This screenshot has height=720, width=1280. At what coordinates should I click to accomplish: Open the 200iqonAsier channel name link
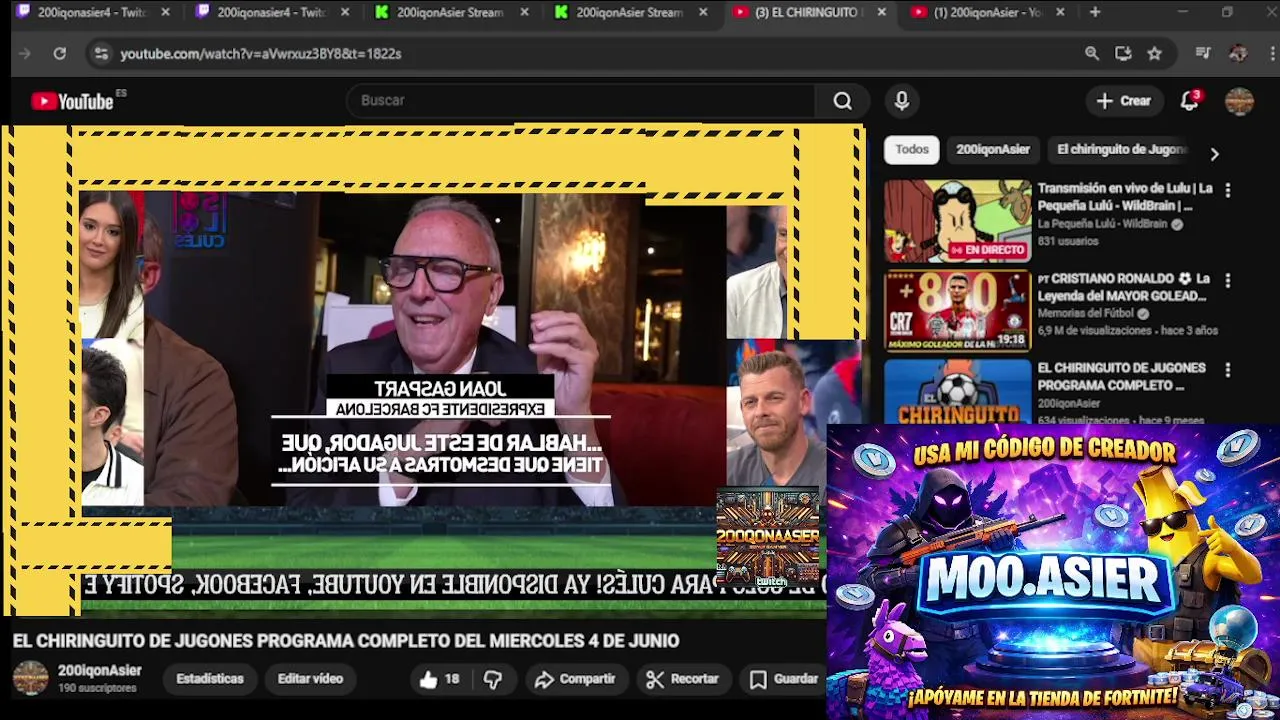(x=99, y=671)
